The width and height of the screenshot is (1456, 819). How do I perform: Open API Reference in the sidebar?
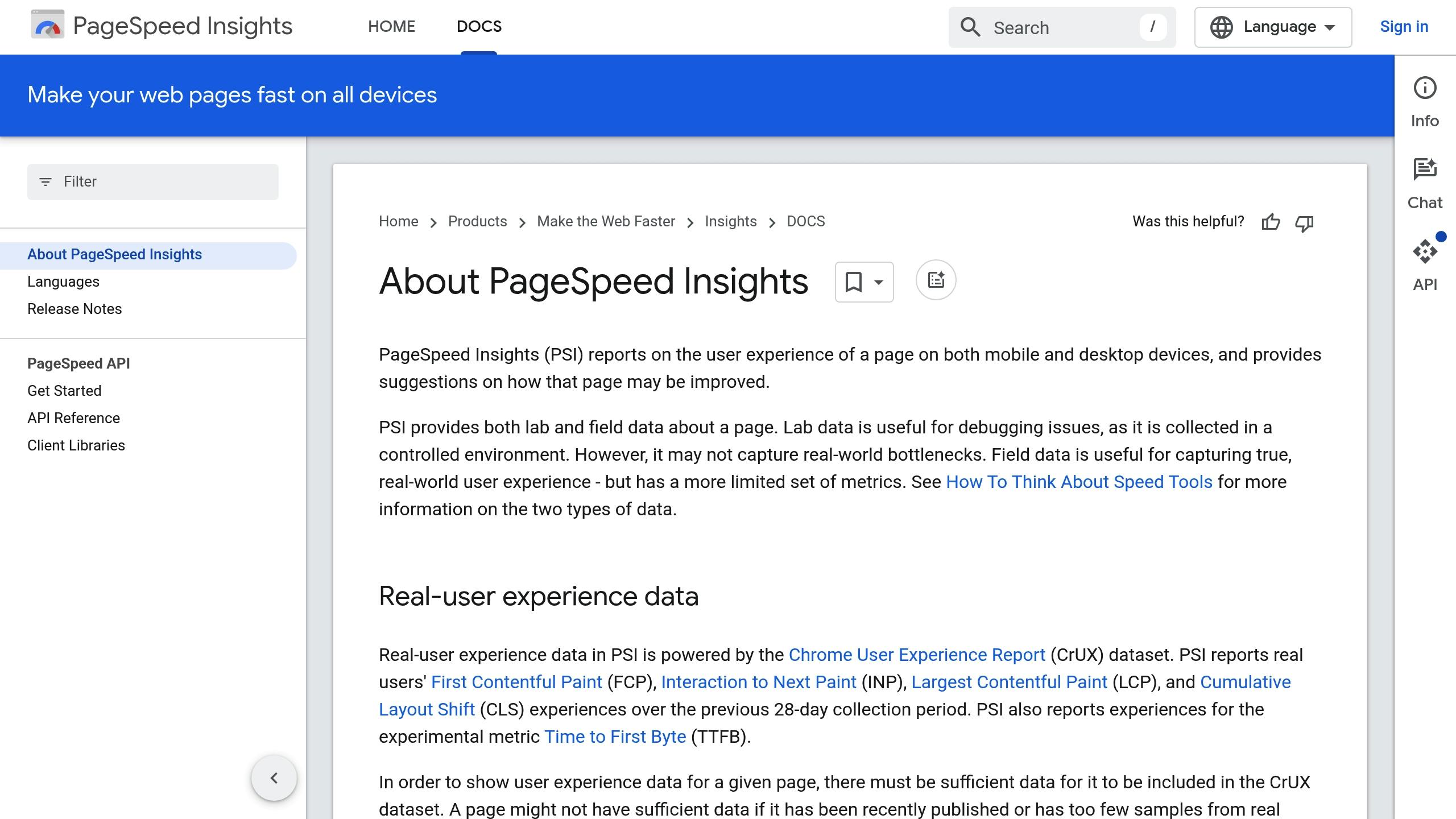73,419
